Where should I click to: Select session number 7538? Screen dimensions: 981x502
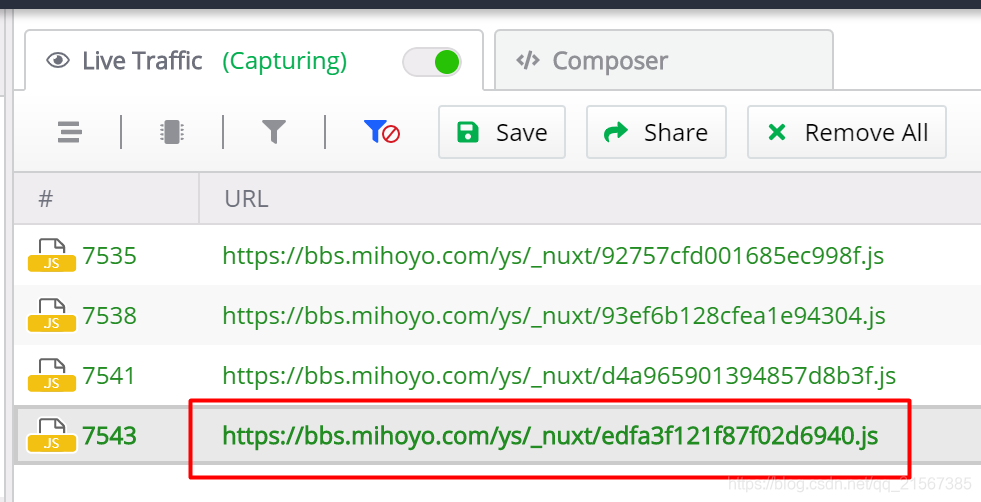tap(109, 315)
